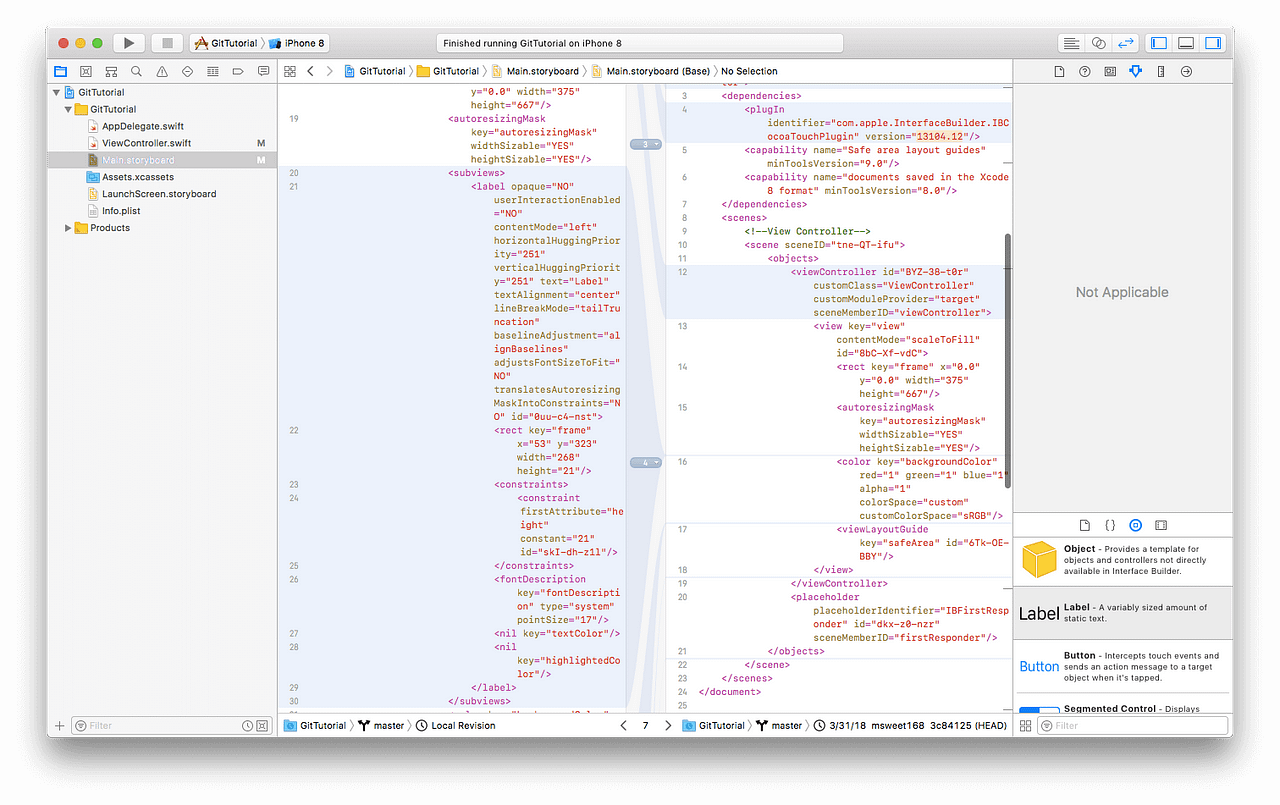Select the Button item in library
Image resolution: width=1280 pixels, height=805 pixels.
(x=1123, y=666)
